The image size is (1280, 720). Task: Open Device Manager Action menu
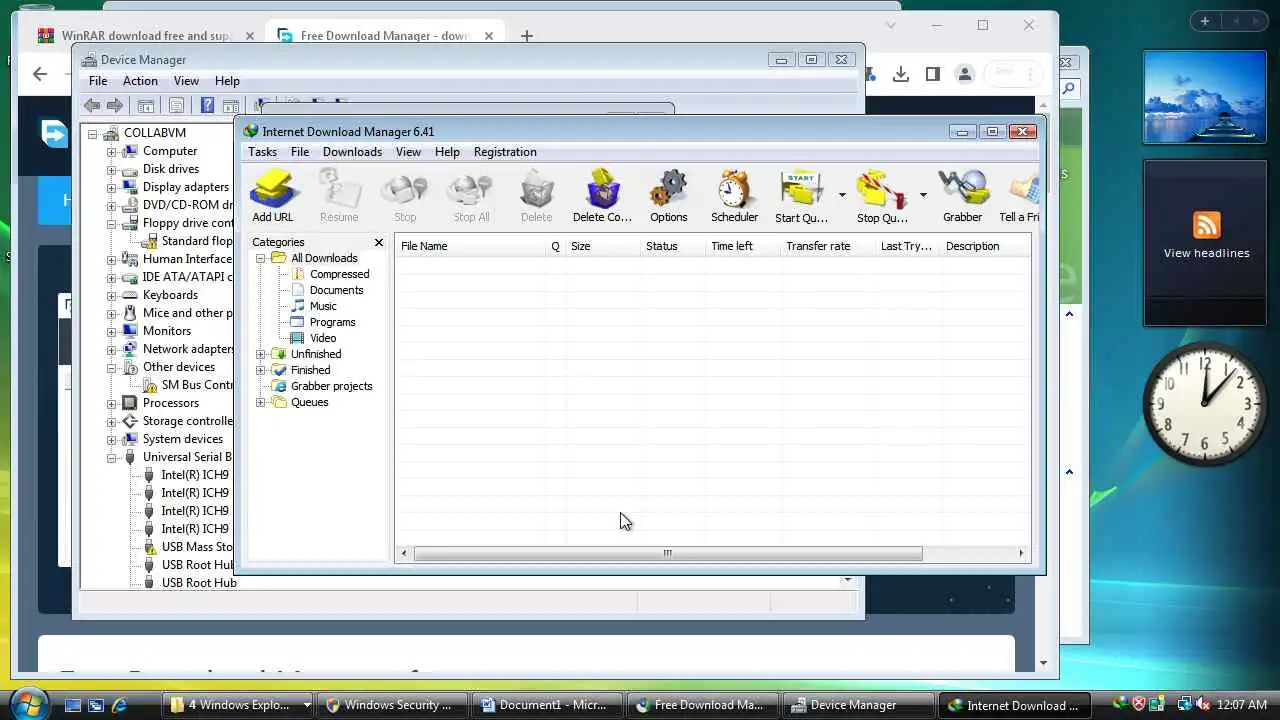tap(140, 81)
